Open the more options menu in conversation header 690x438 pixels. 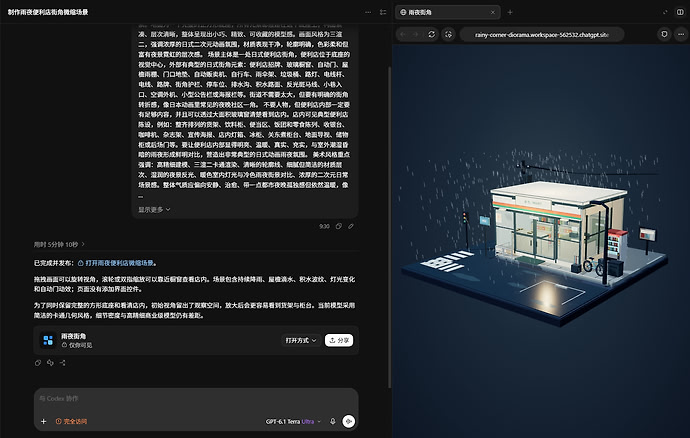click(368, 12)
